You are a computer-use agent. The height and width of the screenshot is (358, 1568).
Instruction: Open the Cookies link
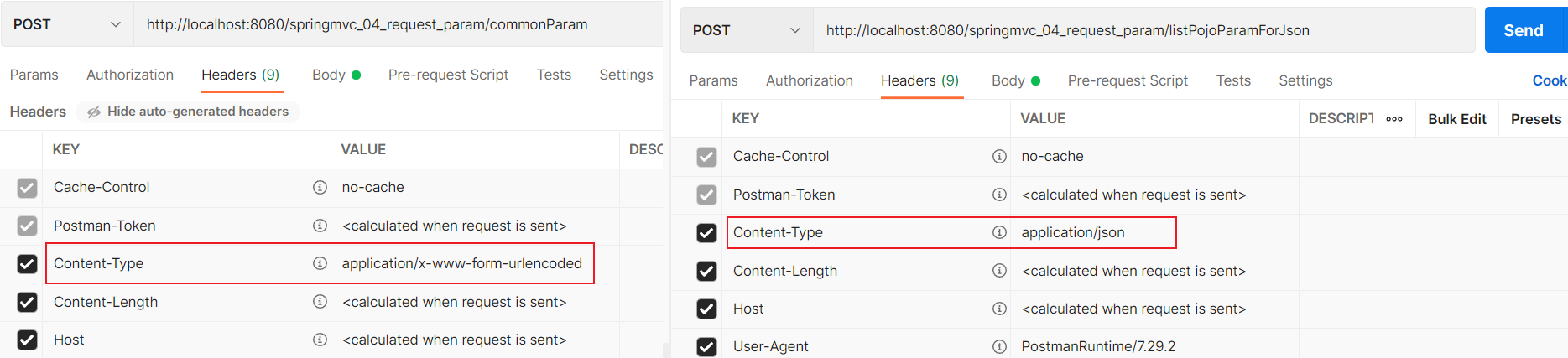(1550, 80)
